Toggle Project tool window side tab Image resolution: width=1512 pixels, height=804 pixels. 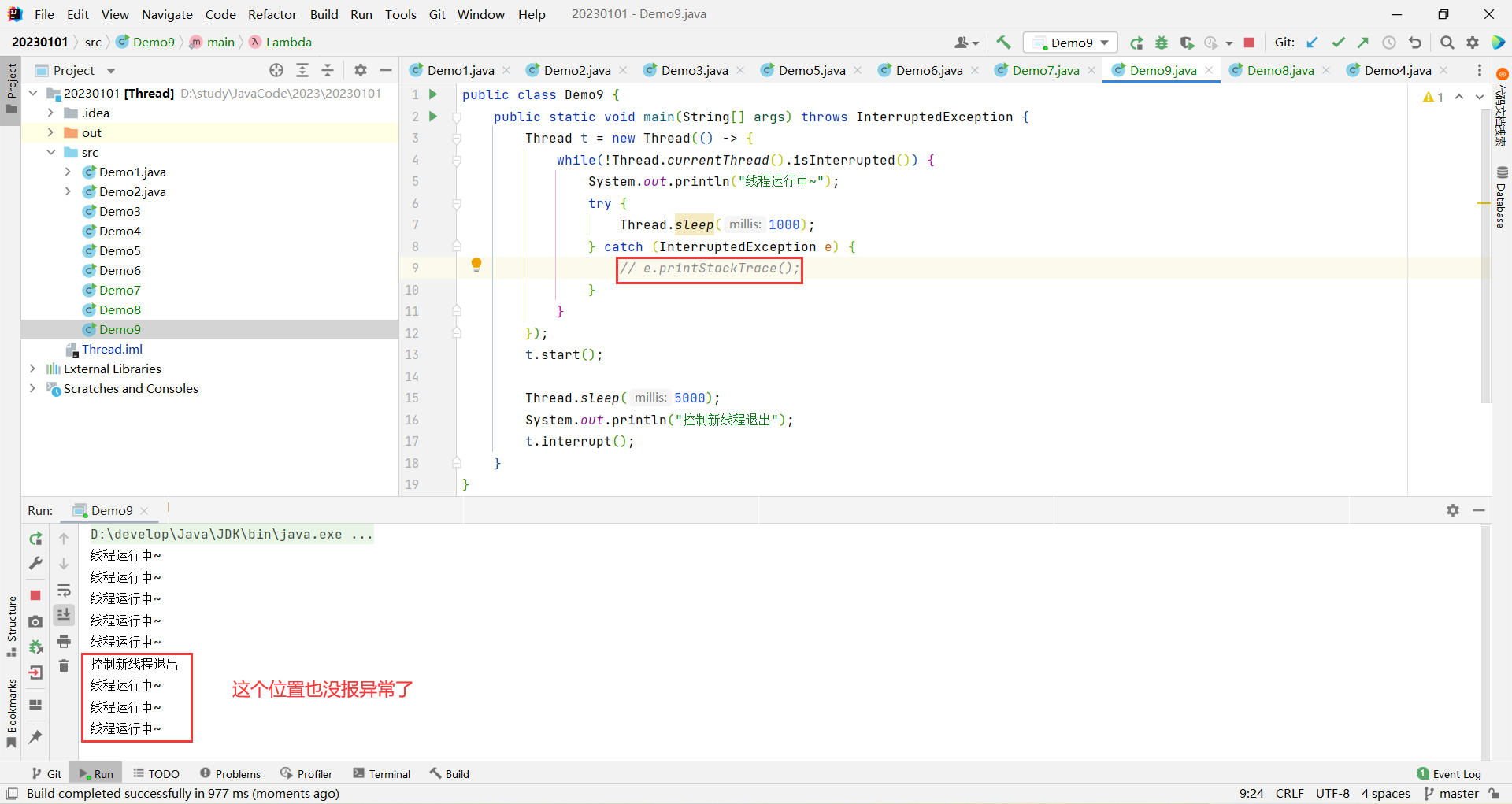point(11,88)
